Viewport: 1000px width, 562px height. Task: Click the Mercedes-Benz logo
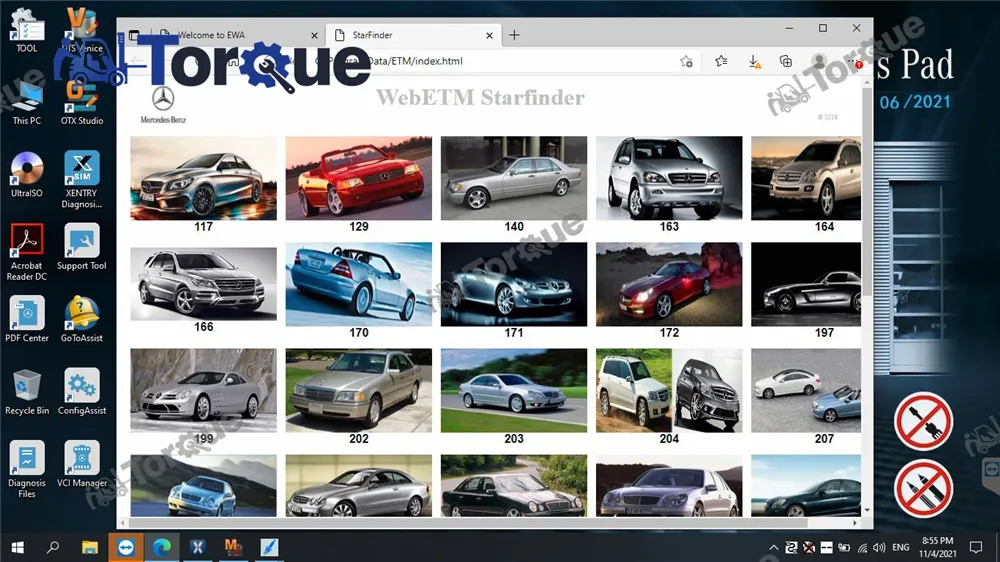[163, 104]
